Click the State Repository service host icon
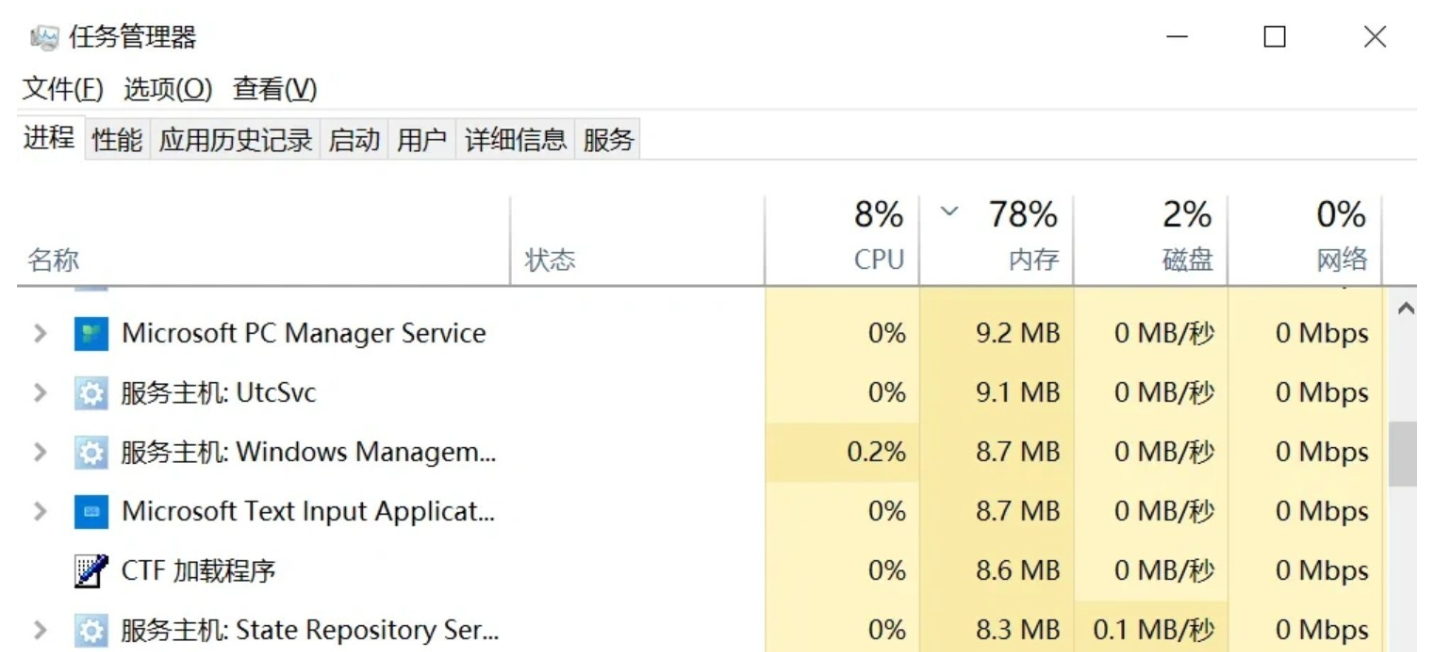 [x=91, y=631]
